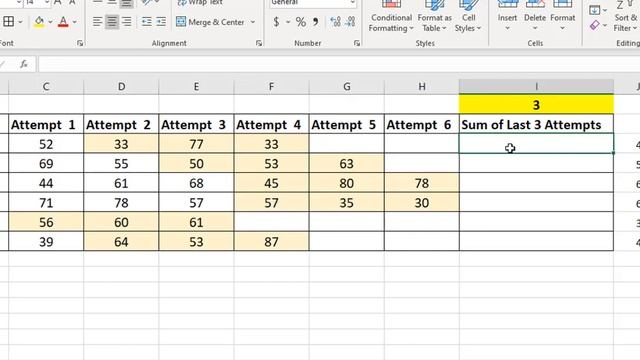
Task: Select the cell with value 78 under Attempt 6
Action: tap(422, 183)
